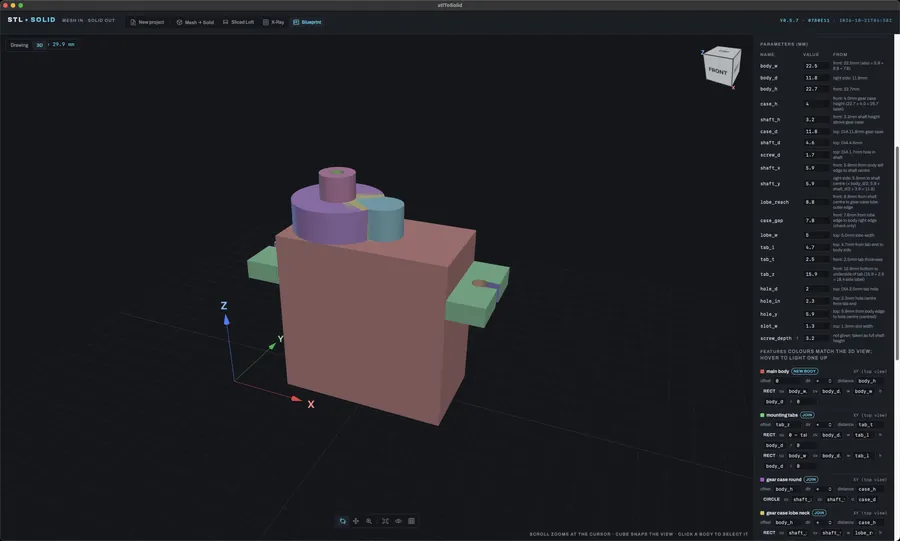The image size is (900, 541).
Task: Toggle the eye visibility icon in bottom toolbar
Action: tap(398, 521)
